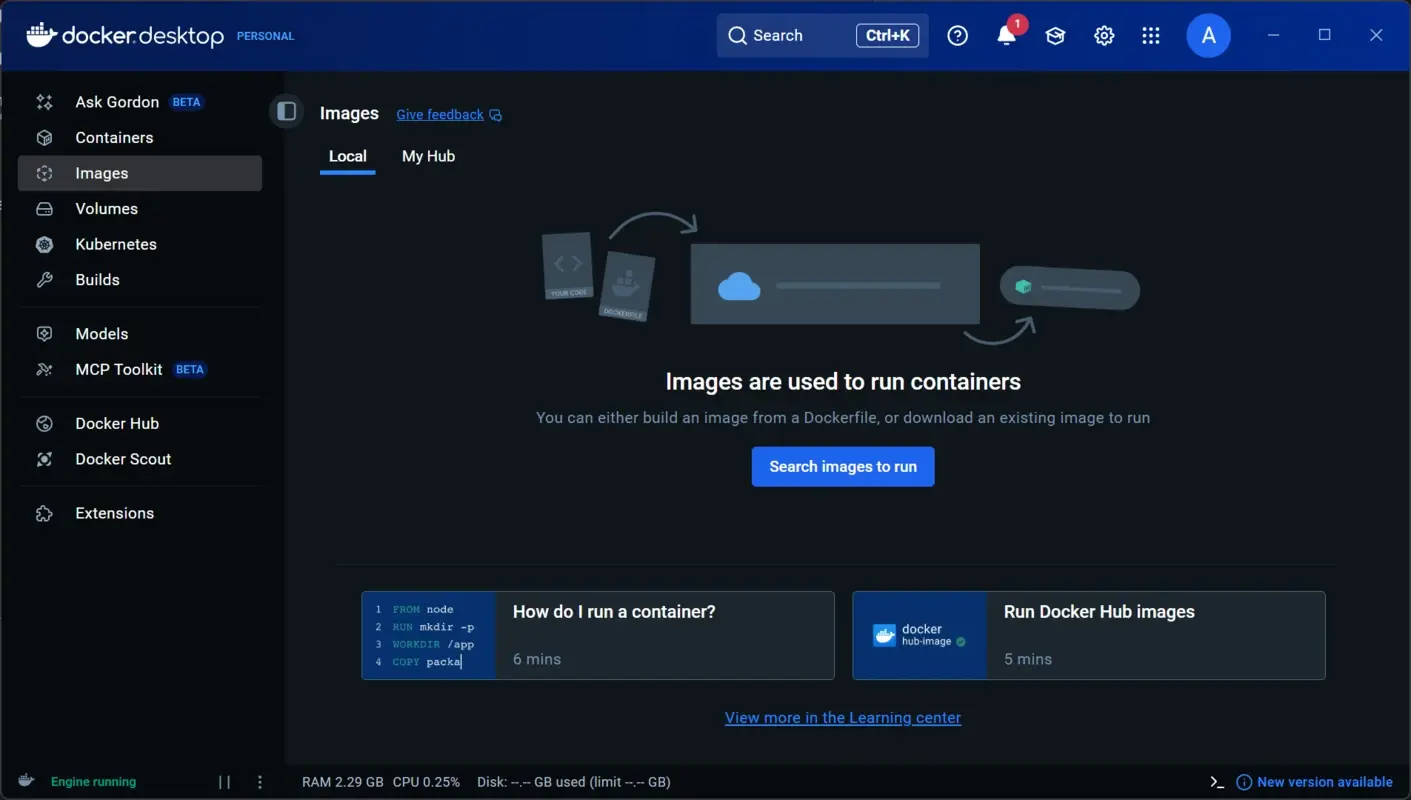
Task: Open the status bar three-dot menu
Action: [x=260, y=781]
